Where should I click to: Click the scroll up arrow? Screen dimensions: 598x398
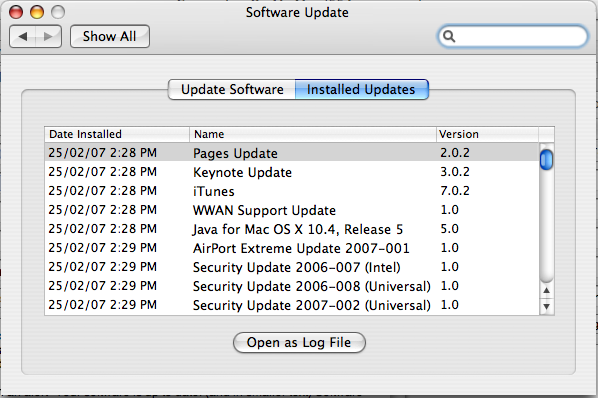[547, 291]
